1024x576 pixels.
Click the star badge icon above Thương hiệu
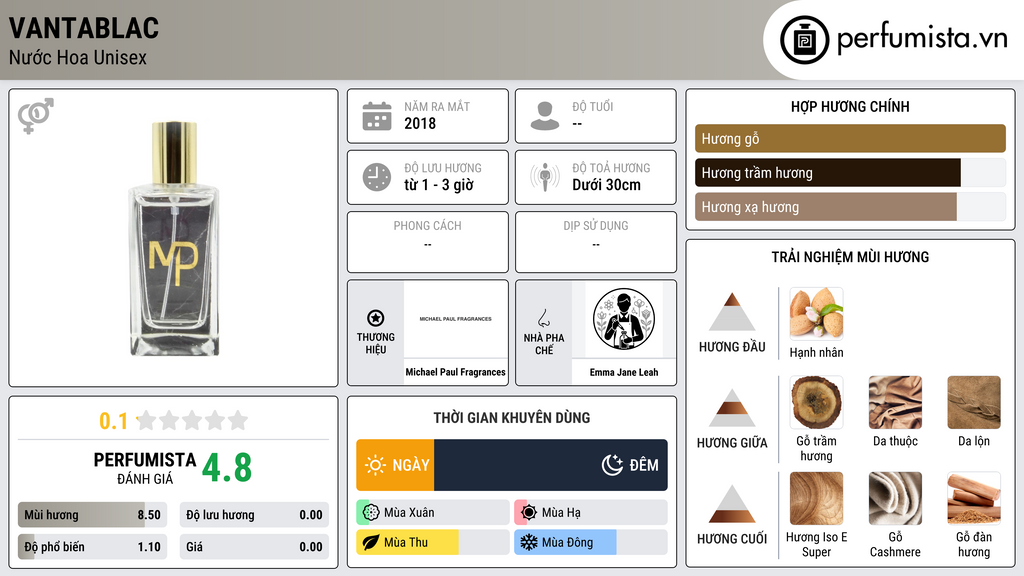pos(376,318)
